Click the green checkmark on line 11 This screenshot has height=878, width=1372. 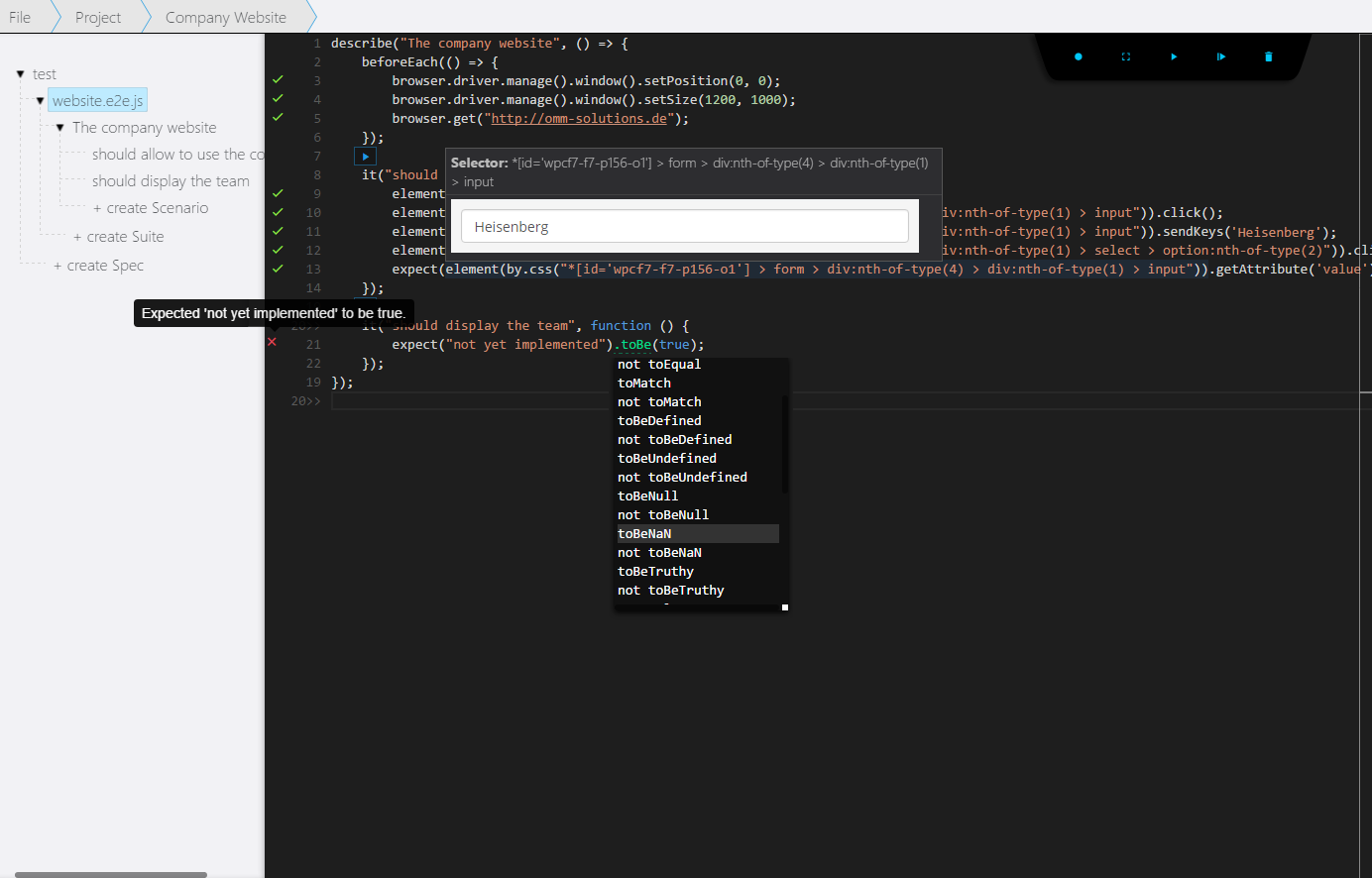[x=278, y=231]
